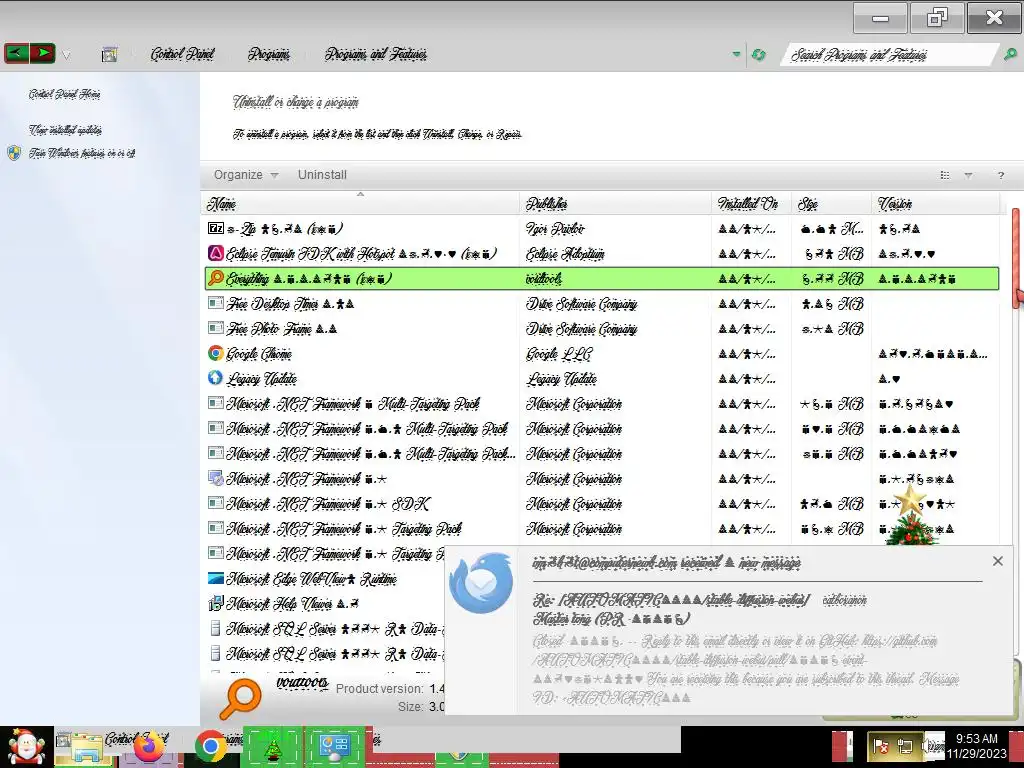
Task: Sort by the Name column header
Action: click(x=360, y=204)
